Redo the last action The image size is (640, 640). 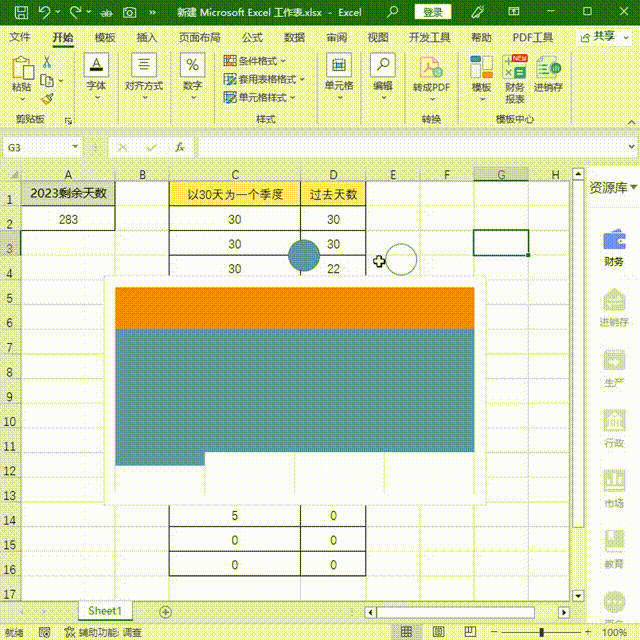coord(76,12)
